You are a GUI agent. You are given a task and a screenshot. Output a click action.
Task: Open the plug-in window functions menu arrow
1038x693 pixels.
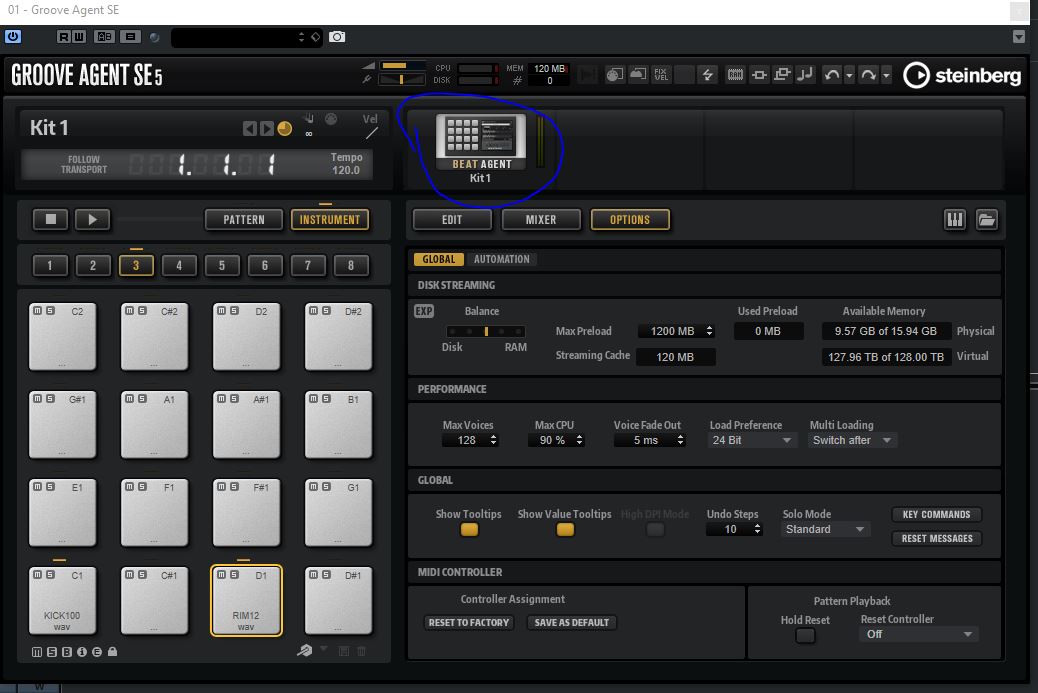pos(1019,37)
